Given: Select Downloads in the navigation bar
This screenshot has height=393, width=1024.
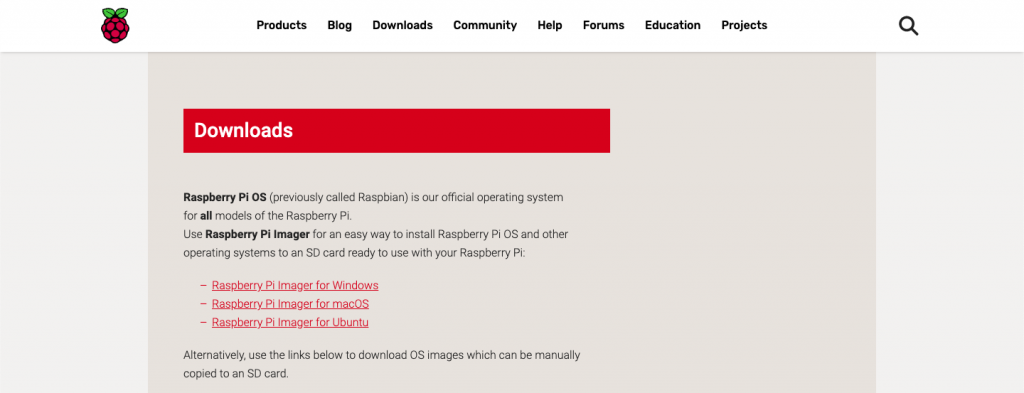Looking at the screenshot, I should click(402, 25).
